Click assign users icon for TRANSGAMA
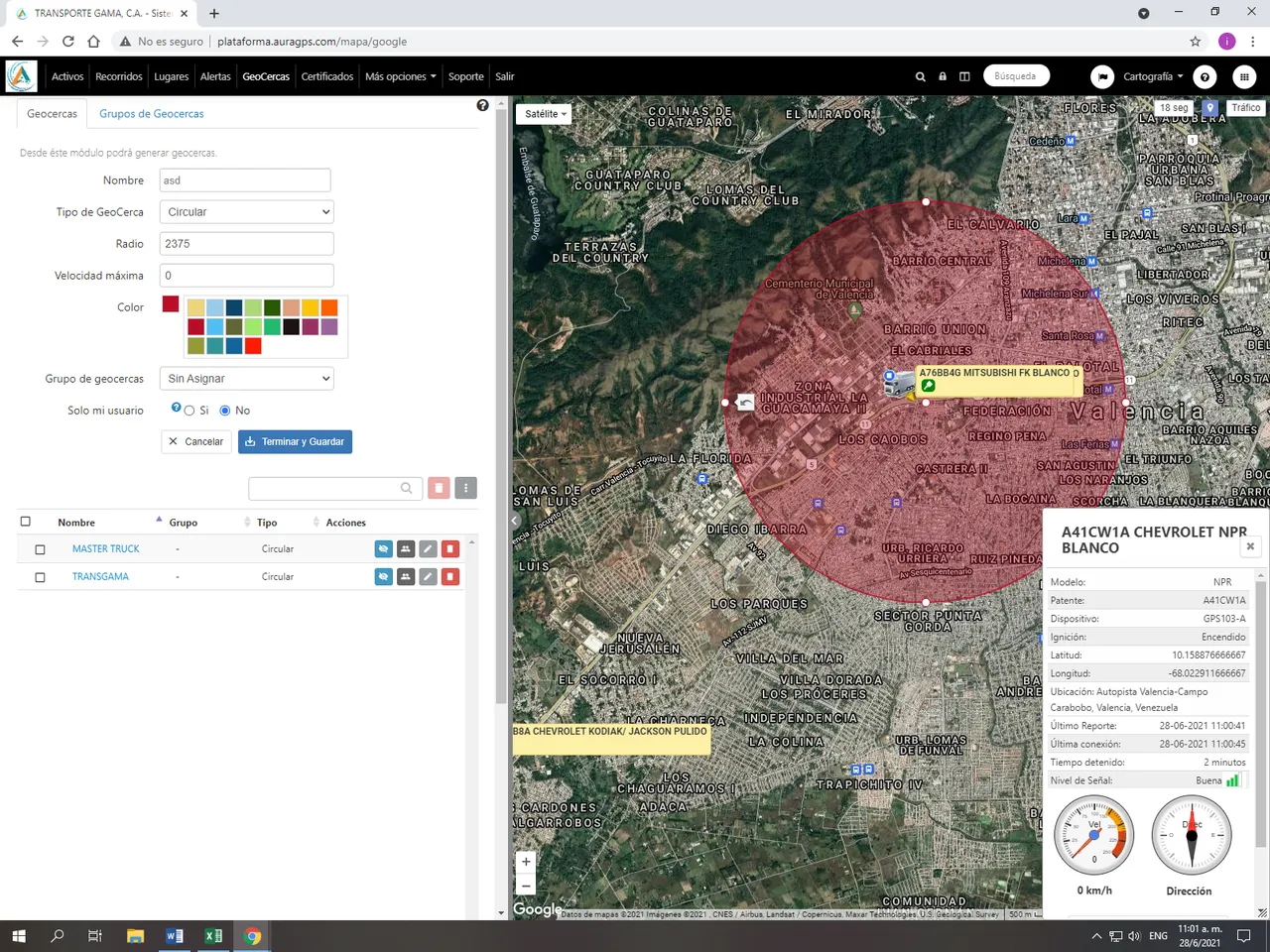Image resolution: width=1270 pixels, height=952 pixels. click(x=406, y=576)
